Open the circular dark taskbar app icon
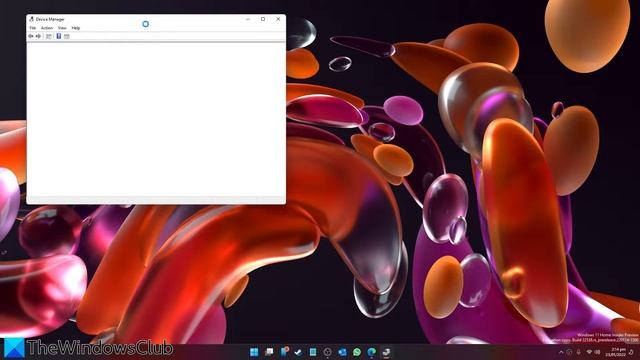Screen dimensions: 640x360 coord(327,352)
